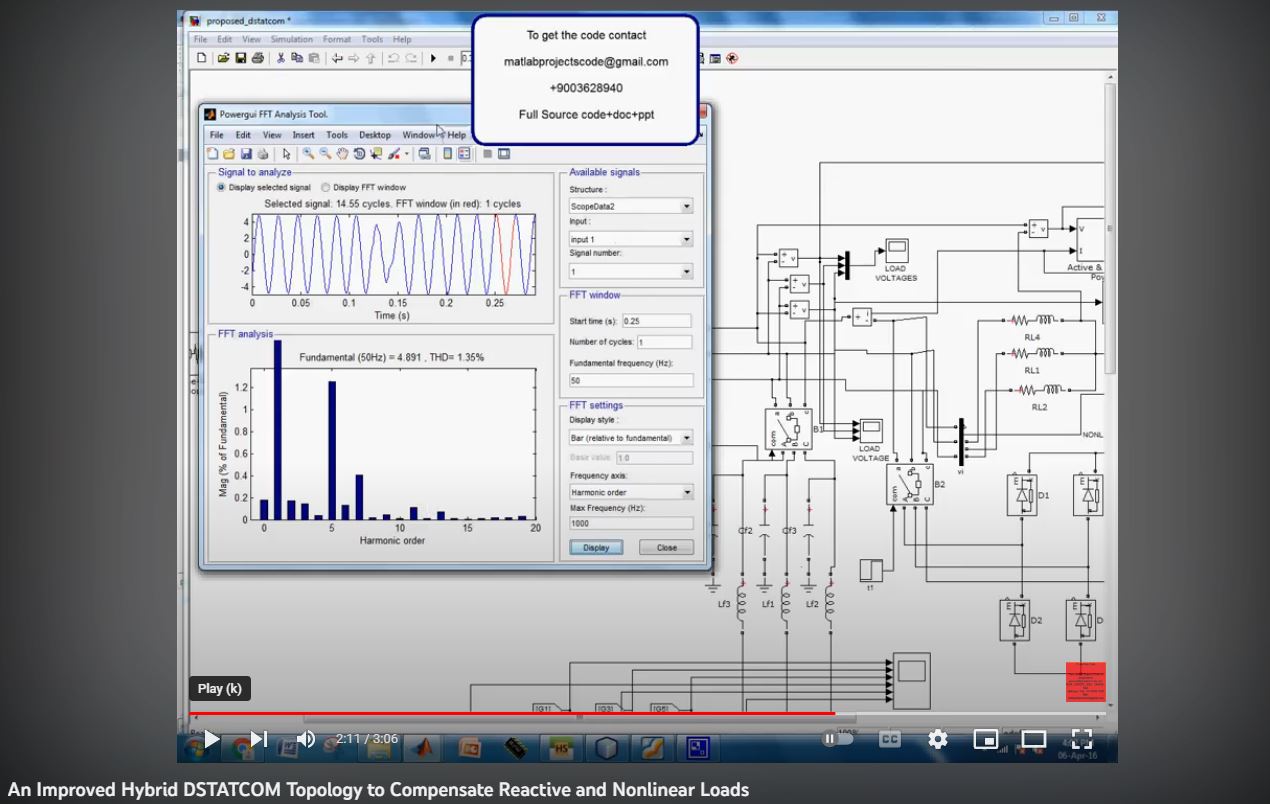The image size is (1270, 804).
Task: Select the Pan hand tool
Action: 342,154
